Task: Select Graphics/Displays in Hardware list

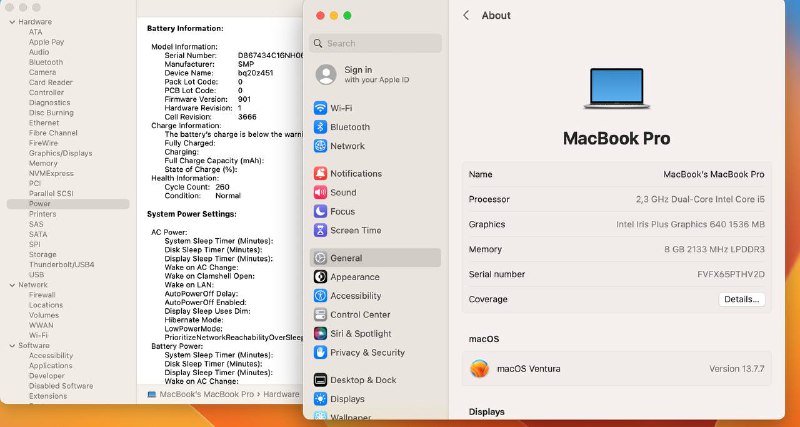Action: pyautogui.click(x=61, y=153)
